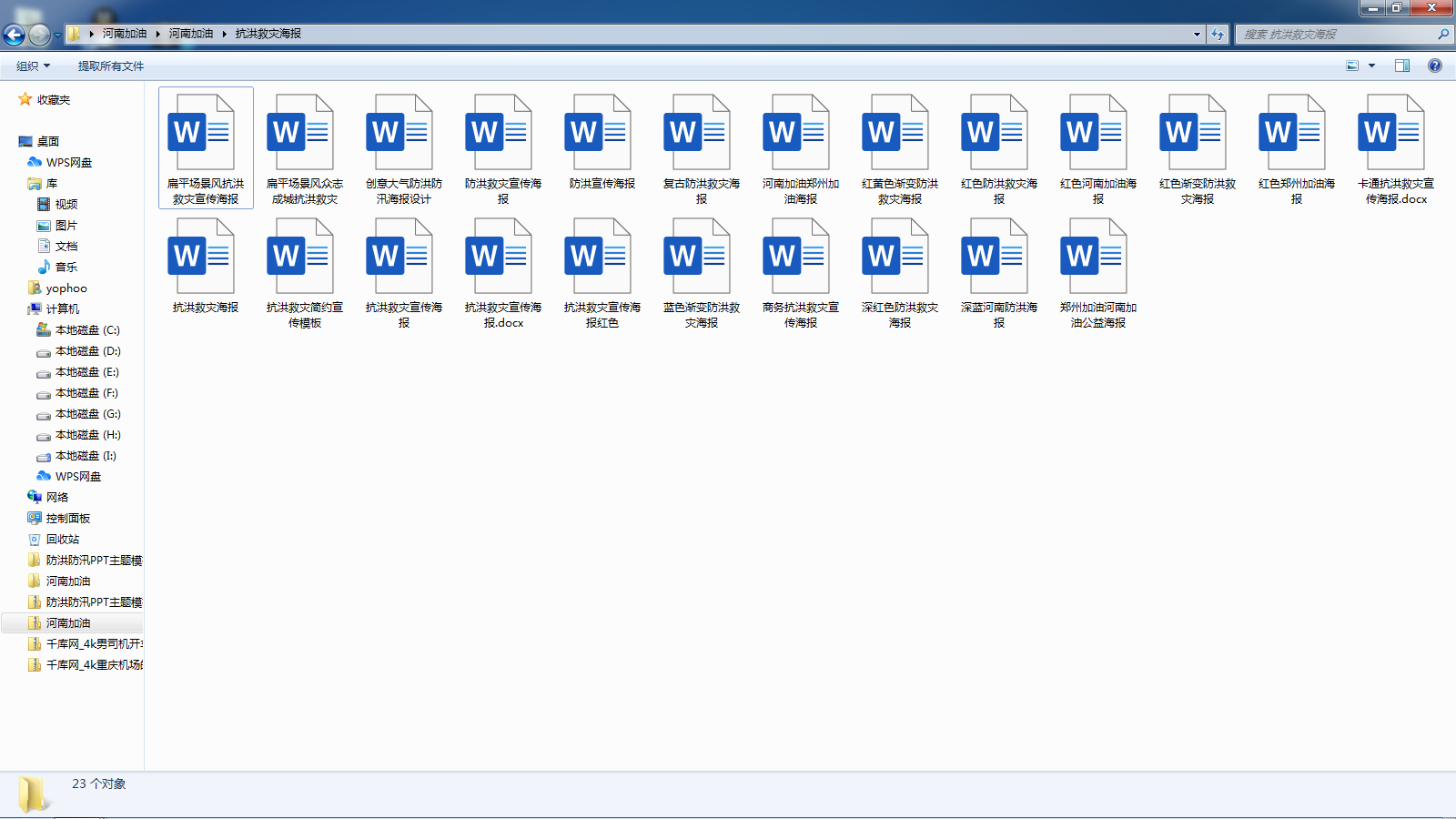The width and height of the screenshot is (1456, 819).
Task: Select file 抗洪救灾简约宣传模板
Action: tap(305, 272)
